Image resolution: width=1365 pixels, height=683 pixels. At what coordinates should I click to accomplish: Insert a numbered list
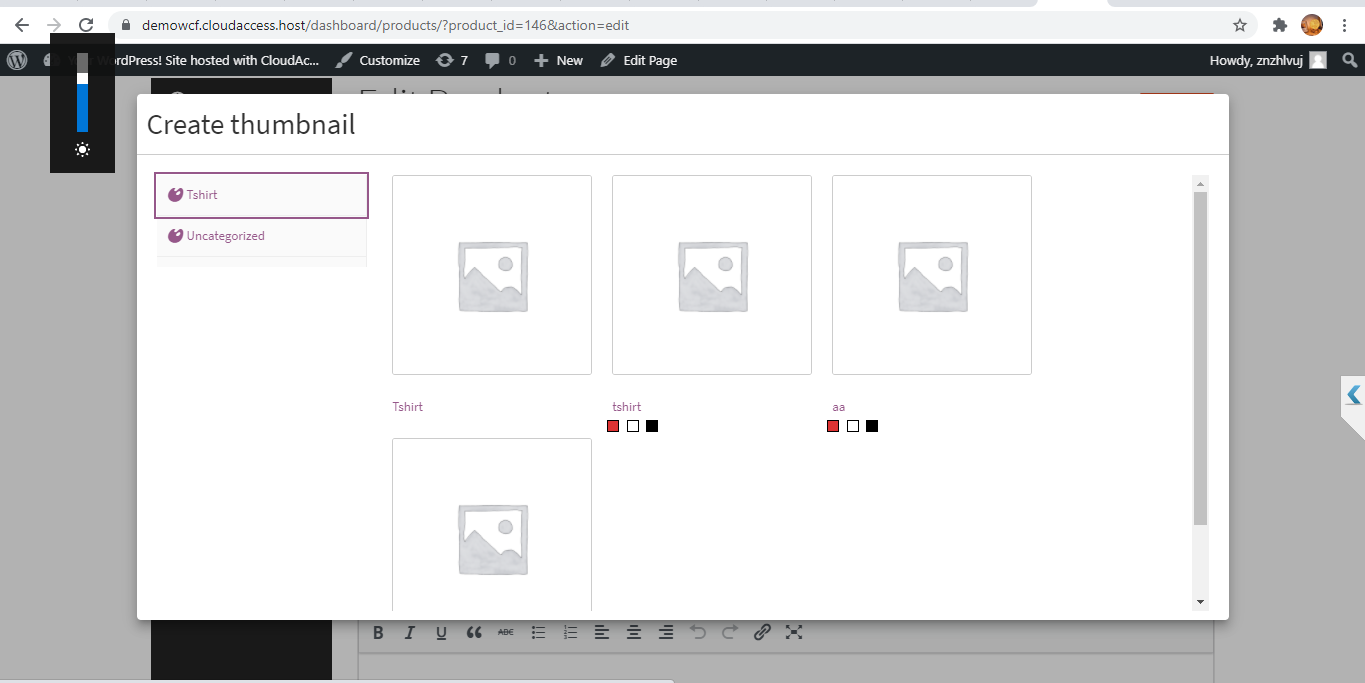point(570,632)
